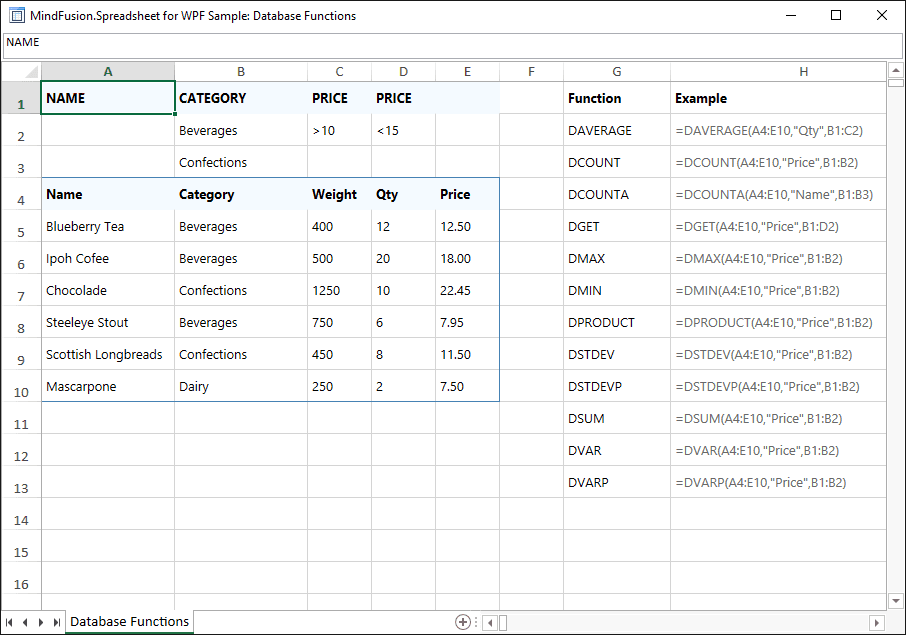Click the app icon in title bar

(17, 16)
